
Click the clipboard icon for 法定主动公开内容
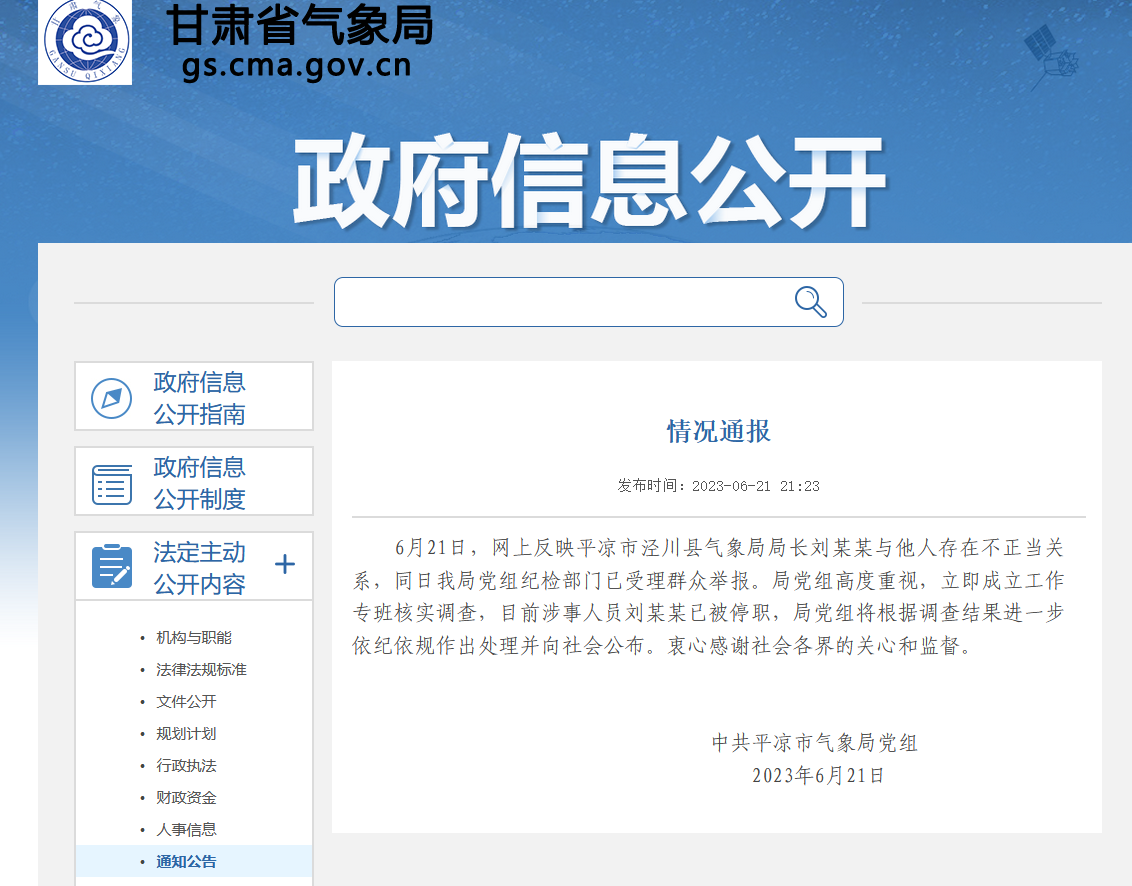(111, 567)
